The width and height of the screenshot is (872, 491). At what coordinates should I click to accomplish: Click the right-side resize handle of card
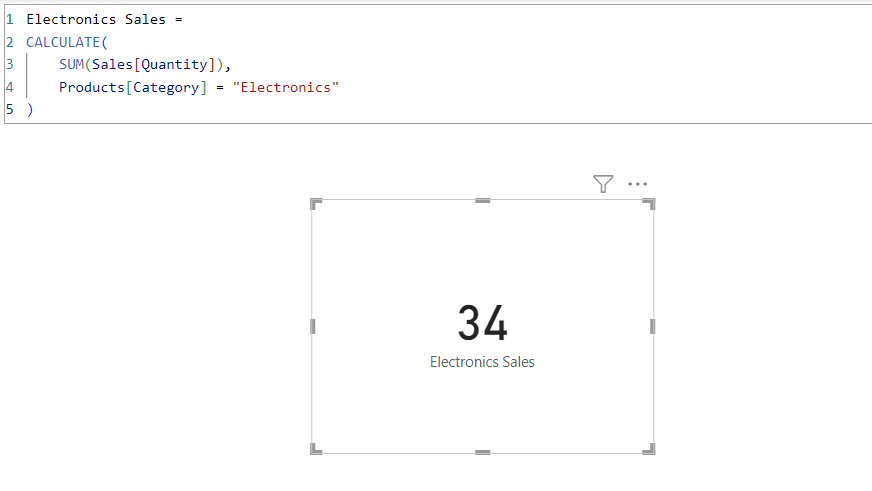click(652, 326)
